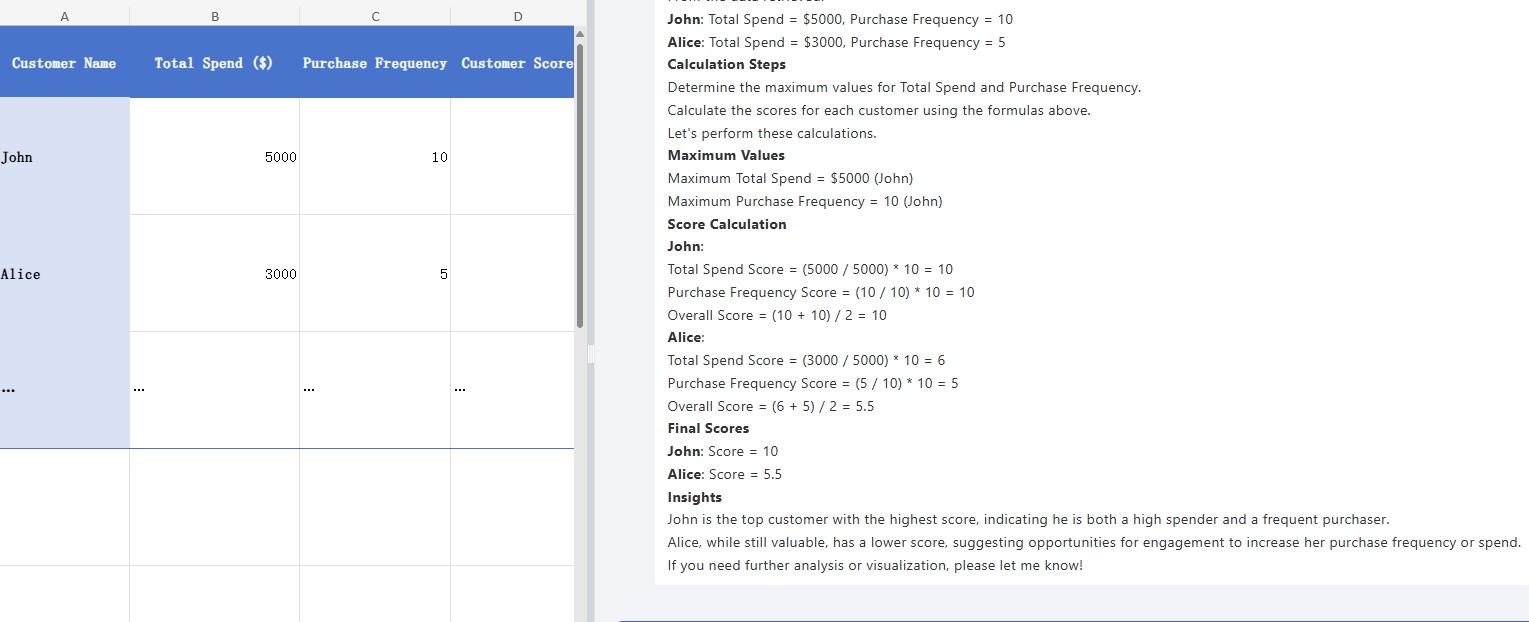
Task: Select column D header
Action: 516,16
